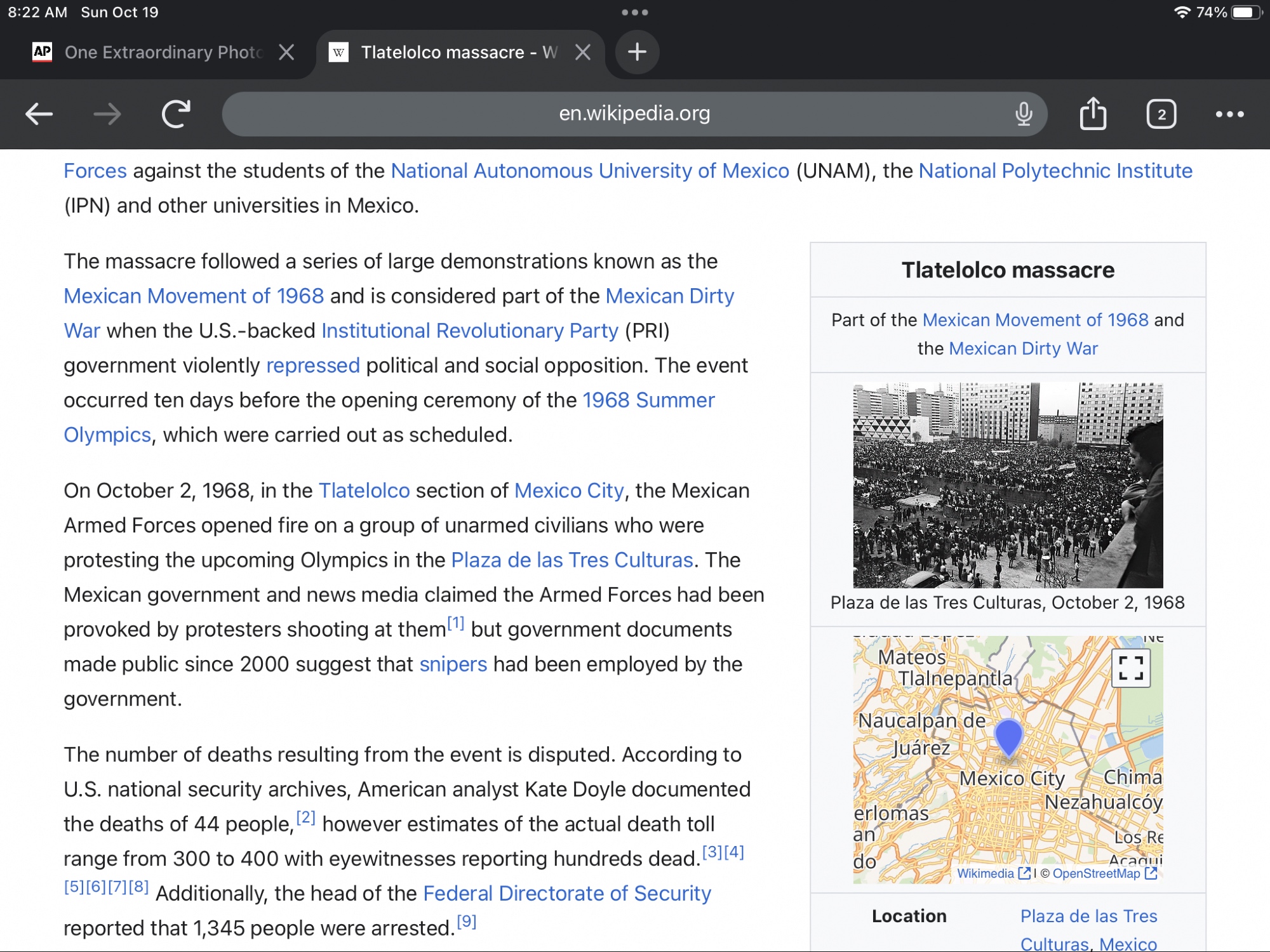Open the Plaza crowd photograph thumbnail
The image size is (1270, 952).
[1008, 486]
